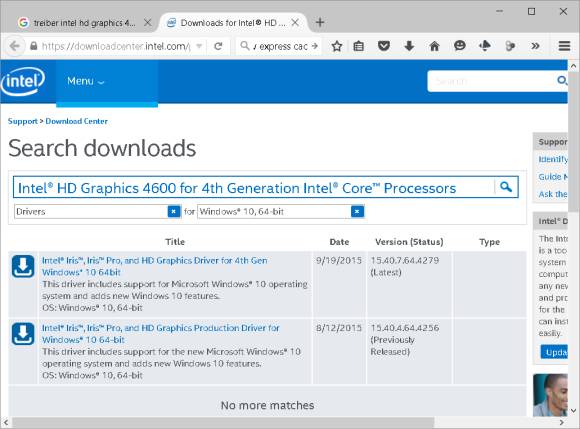The width and height of the screenshot is (580, 429).
Task: Click the sidebar Guide link
Action: click(553, 177)
